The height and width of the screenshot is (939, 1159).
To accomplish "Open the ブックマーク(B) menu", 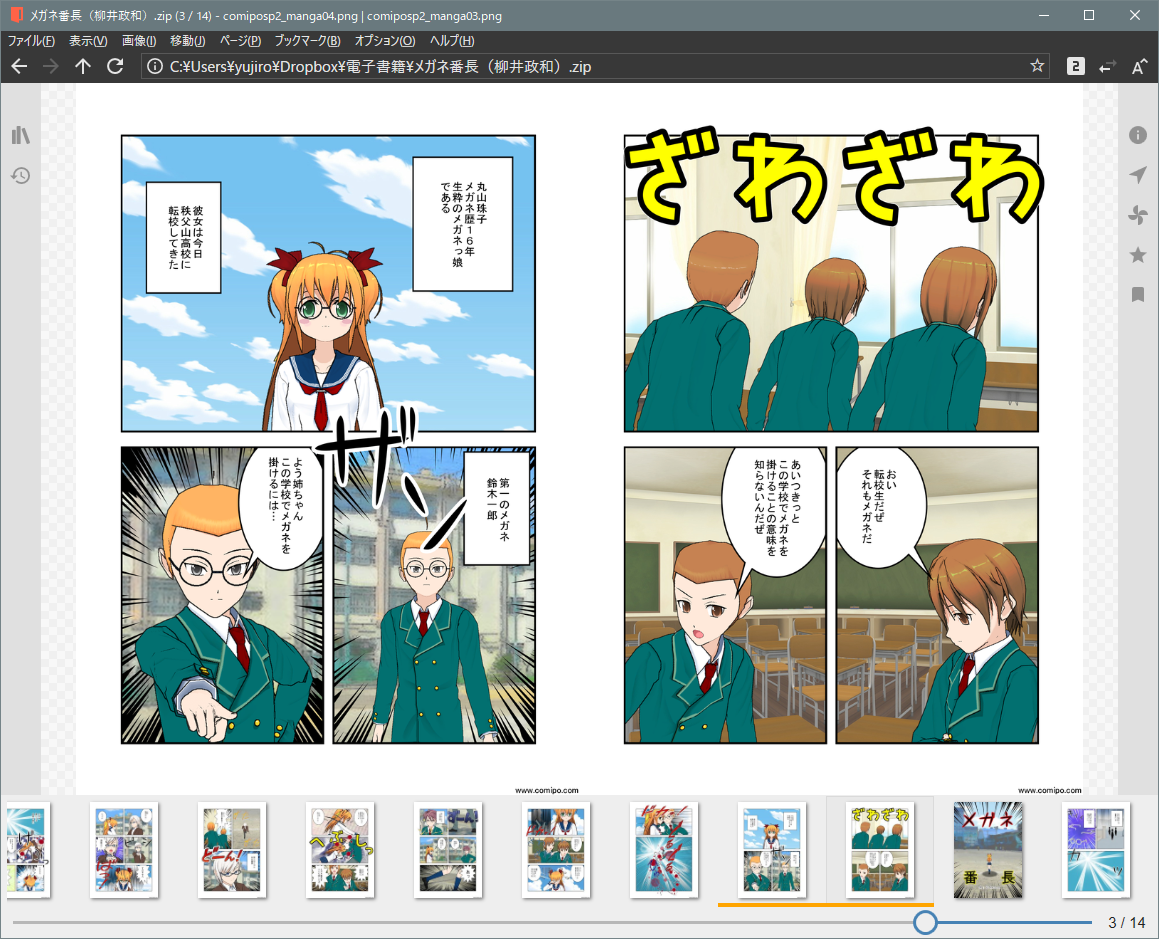I will point(307,41).
